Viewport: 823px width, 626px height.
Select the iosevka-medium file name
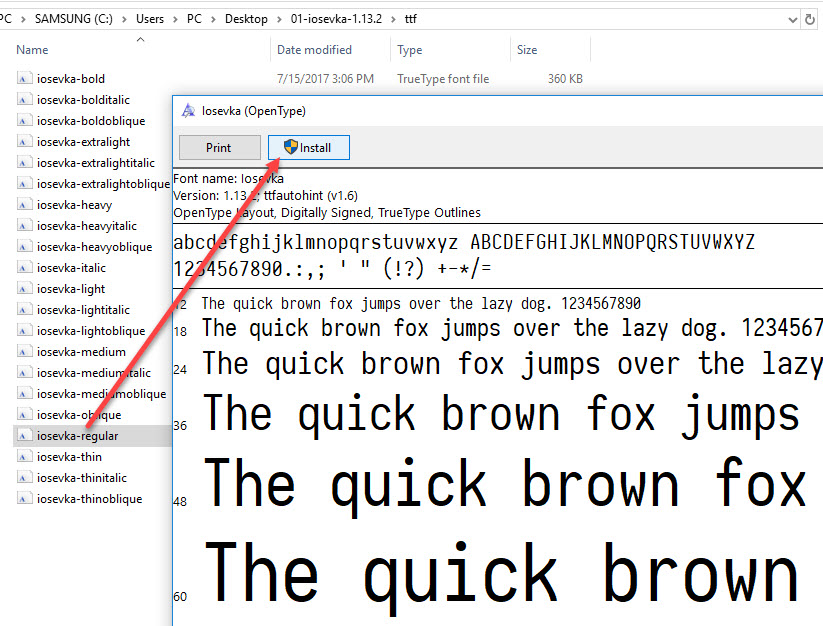coord(81,352)
